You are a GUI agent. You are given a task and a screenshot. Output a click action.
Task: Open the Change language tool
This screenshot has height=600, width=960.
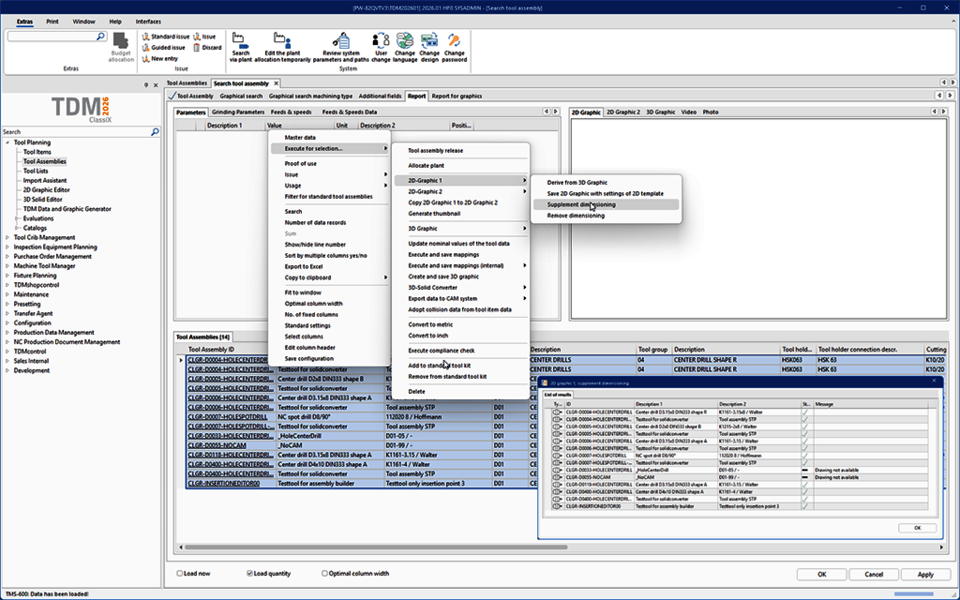pyautogui.click(x=406, y=40)
